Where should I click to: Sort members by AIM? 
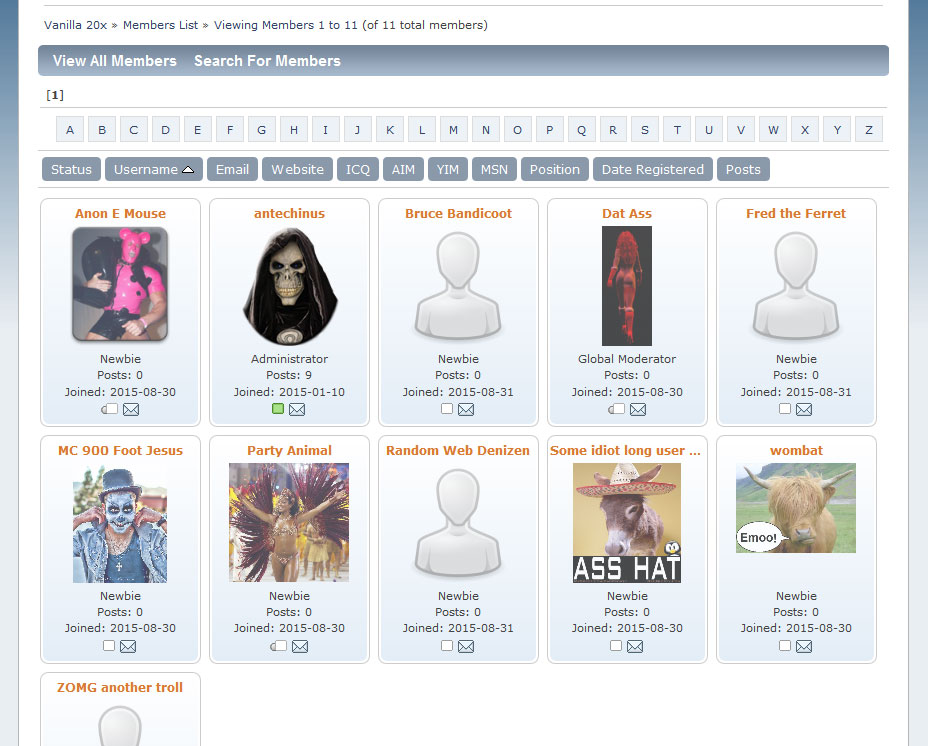click(403, 169)
